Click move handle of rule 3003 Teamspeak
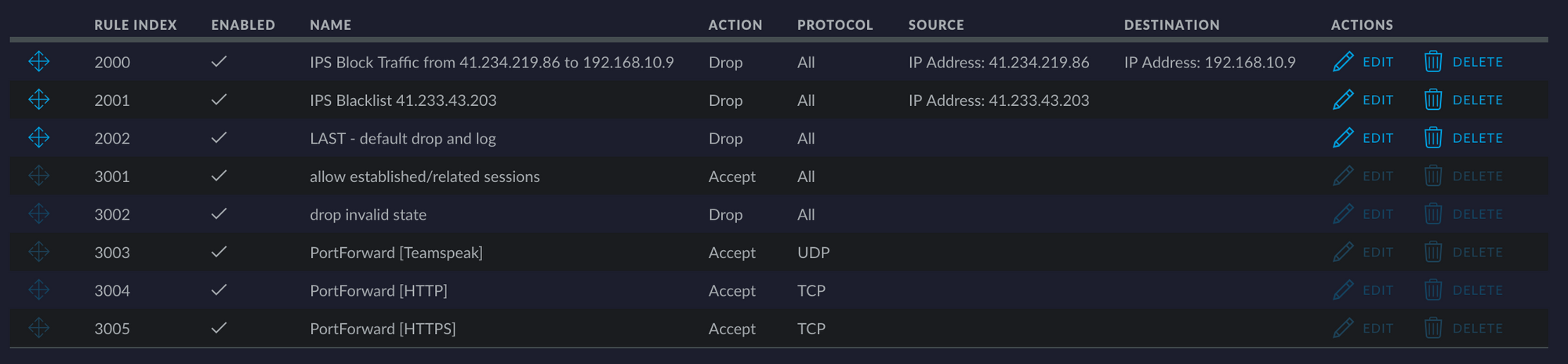 pyautogui.click(x=38, y=252)
